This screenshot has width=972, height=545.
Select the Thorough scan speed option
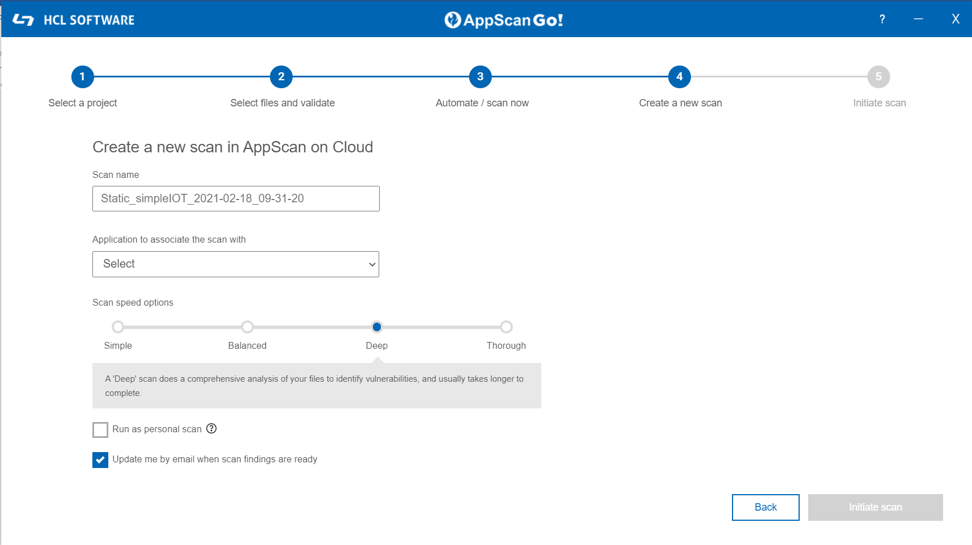coord(506,327)
